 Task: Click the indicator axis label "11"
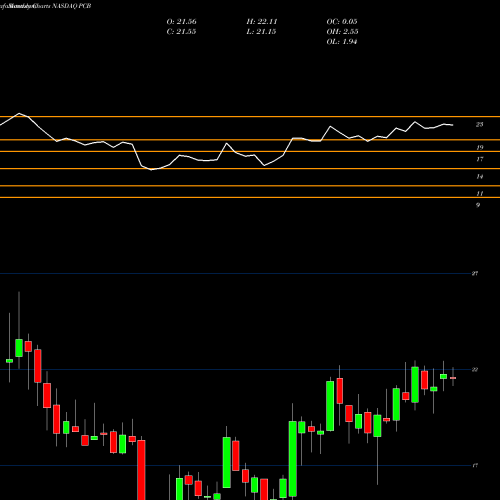pos(479,194)
